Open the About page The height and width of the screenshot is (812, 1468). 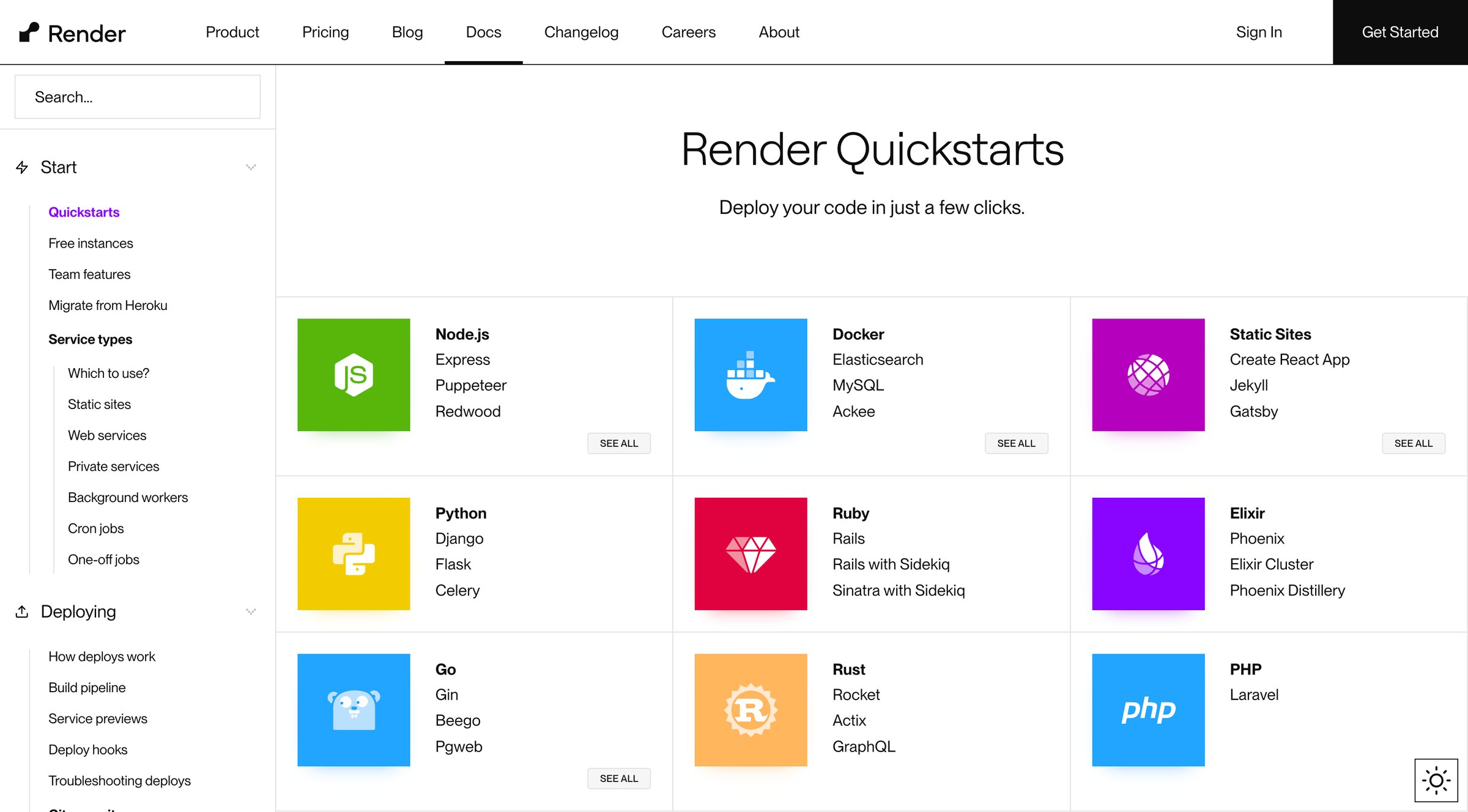point(779,32)
